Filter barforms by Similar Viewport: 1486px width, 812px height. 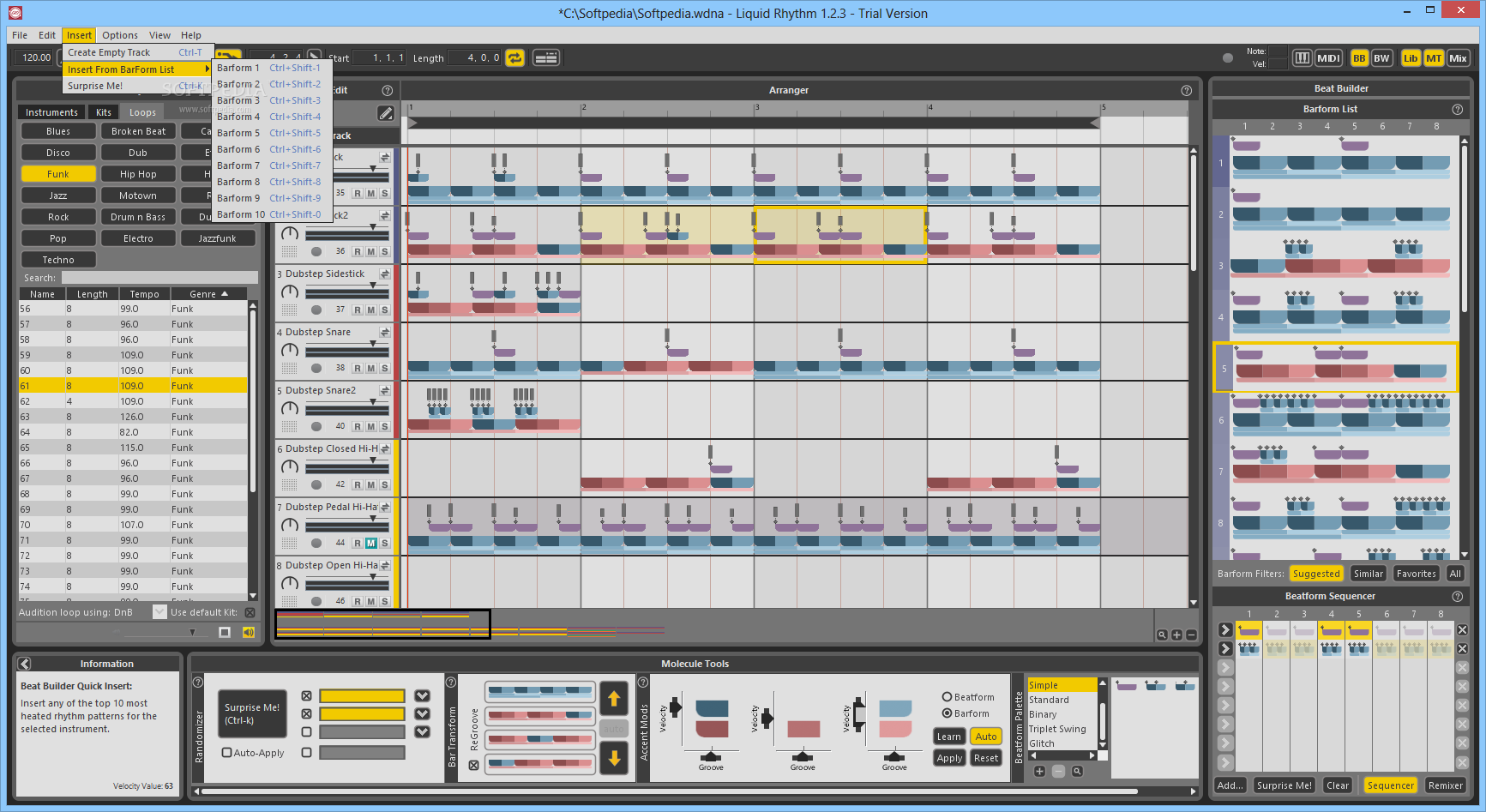click(1368, 574)
